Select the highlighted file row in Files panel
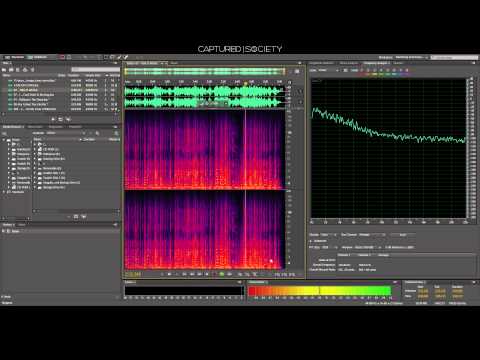 click(60, 90)
